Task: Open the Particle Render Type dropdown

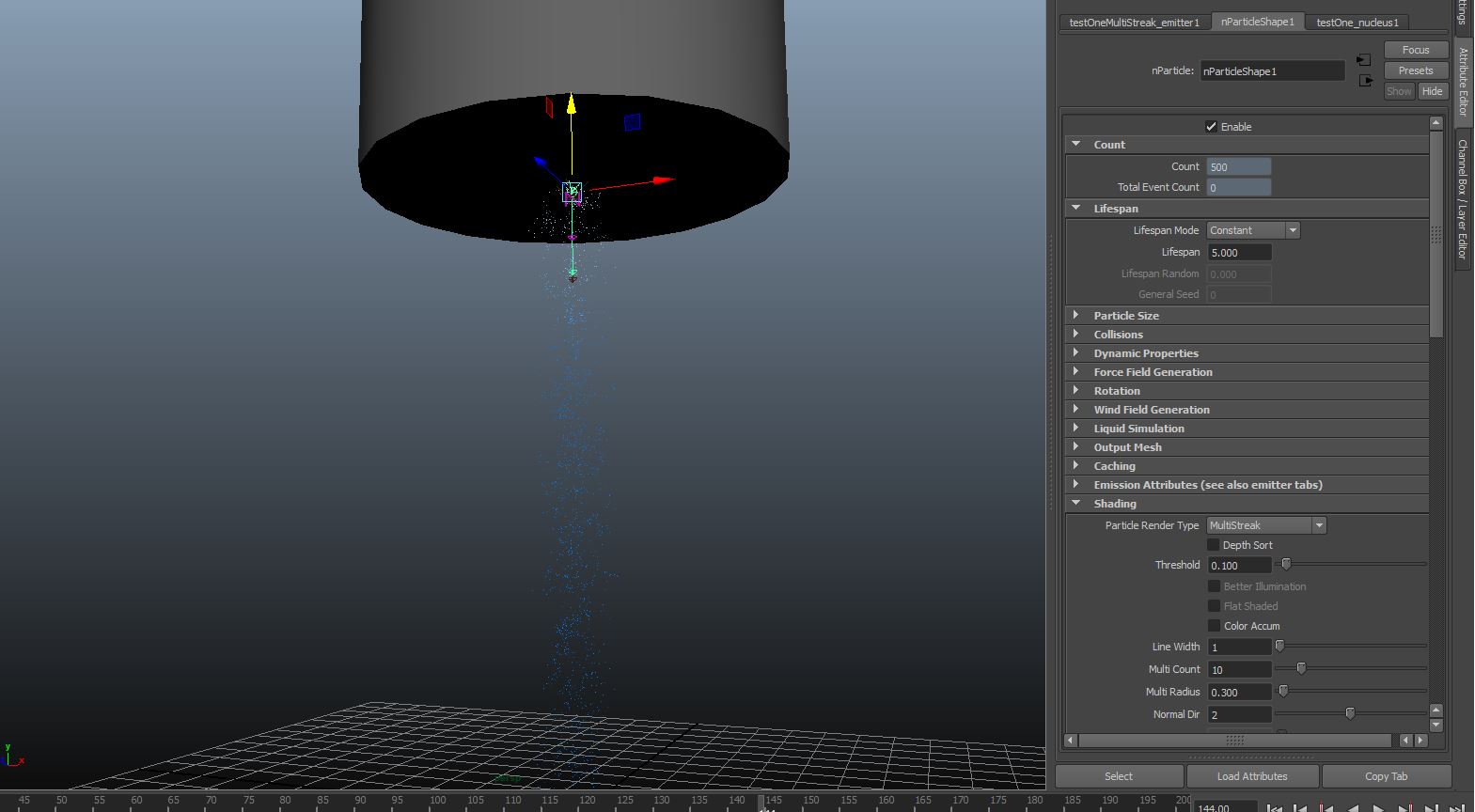Action: [x=1265, y=525]
